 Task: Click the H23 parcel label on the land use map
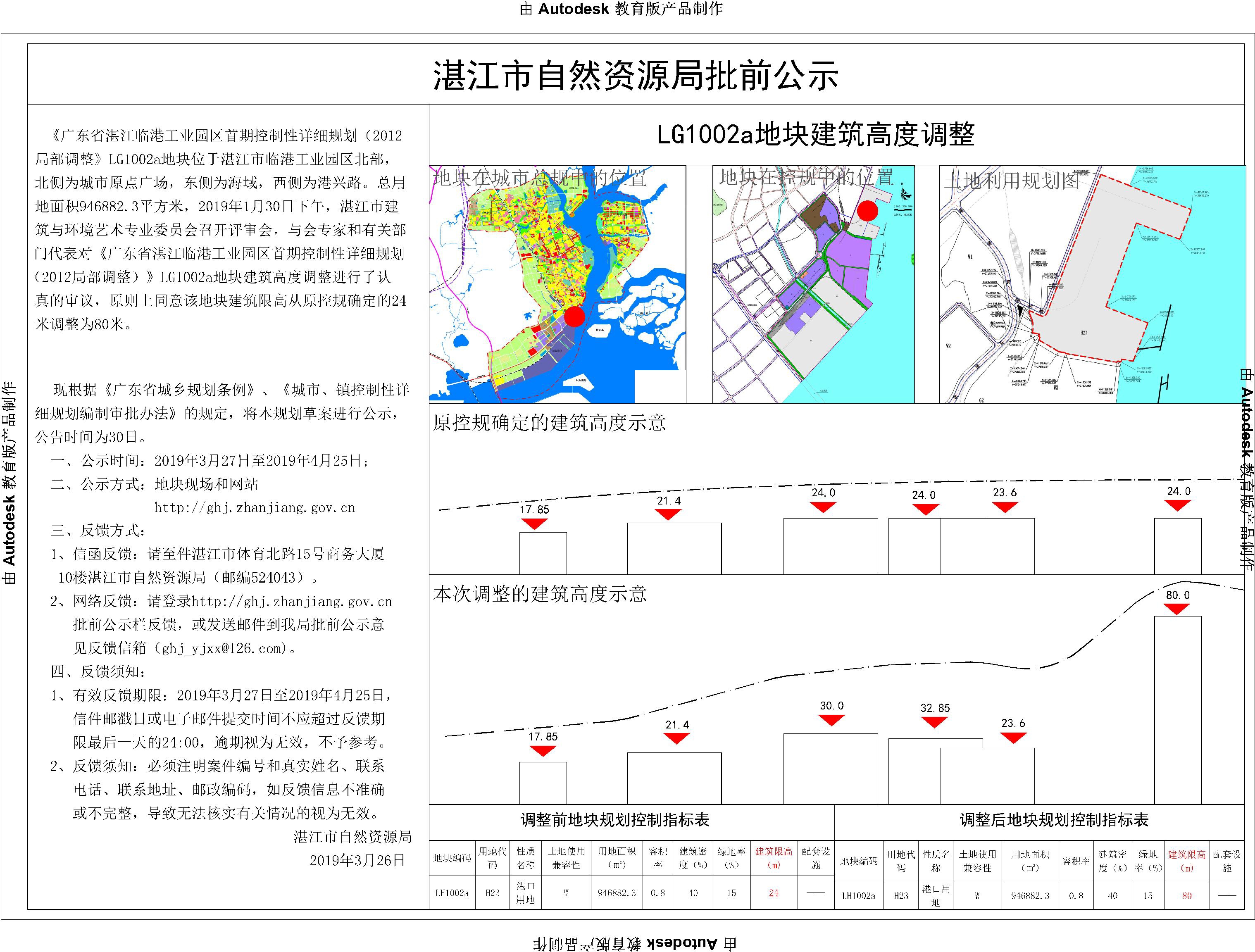(x=1084, y=333)
